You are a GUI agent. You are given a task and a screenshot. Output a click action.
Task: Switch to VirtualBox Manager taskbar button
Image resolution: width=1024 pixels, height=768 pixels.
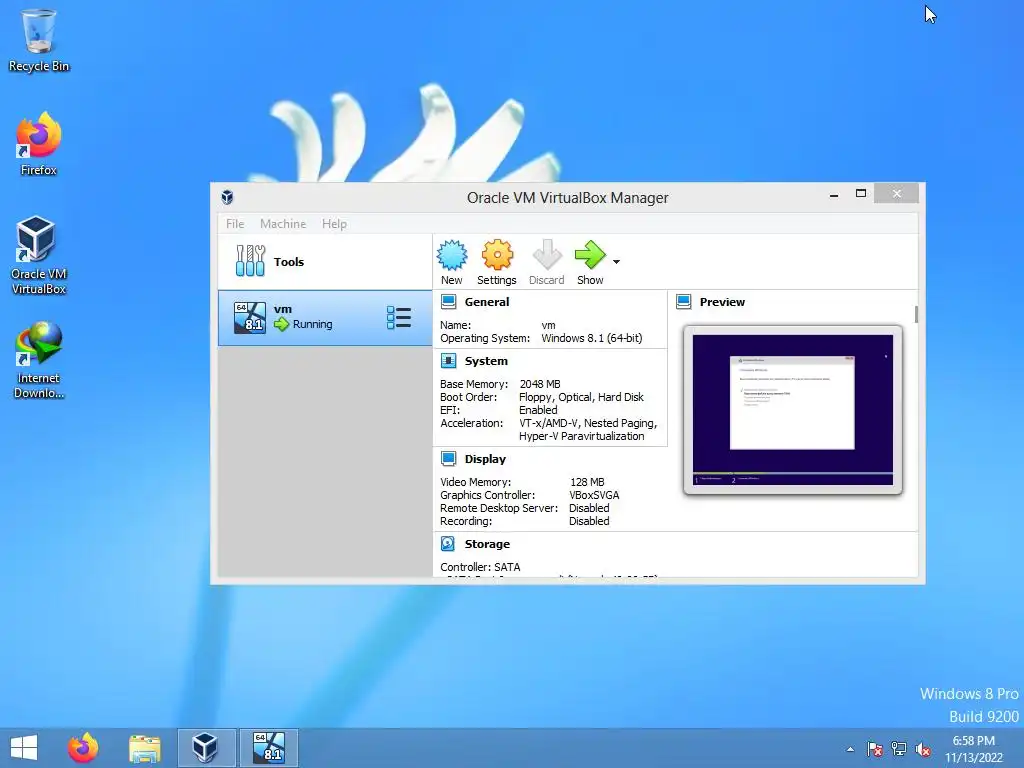point(206,748)
